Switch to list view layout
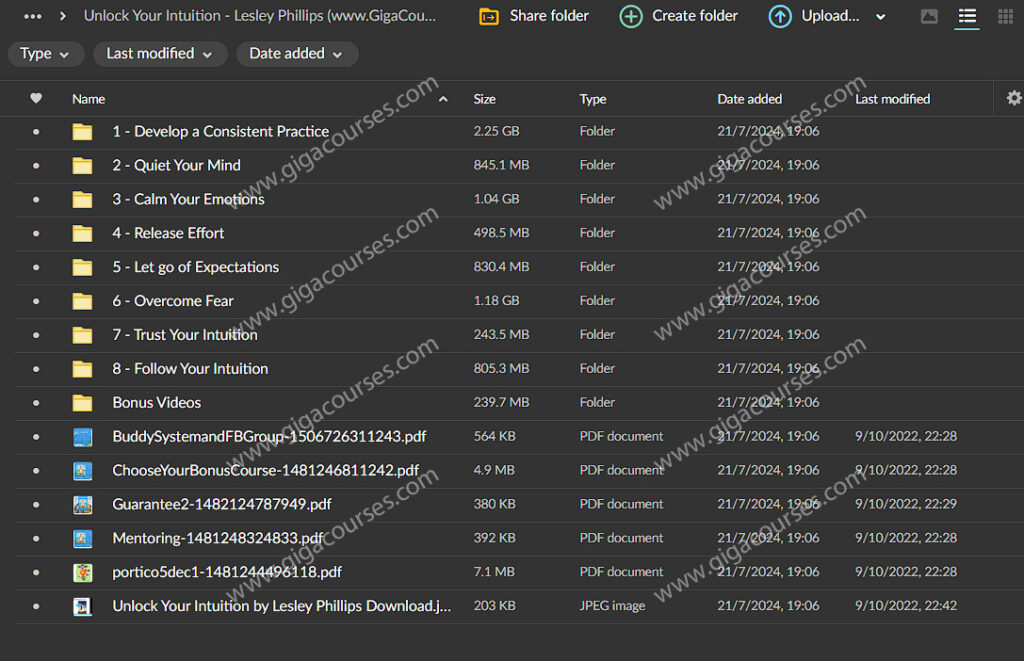The image size is (1024, 661). [x=966, y=16]
